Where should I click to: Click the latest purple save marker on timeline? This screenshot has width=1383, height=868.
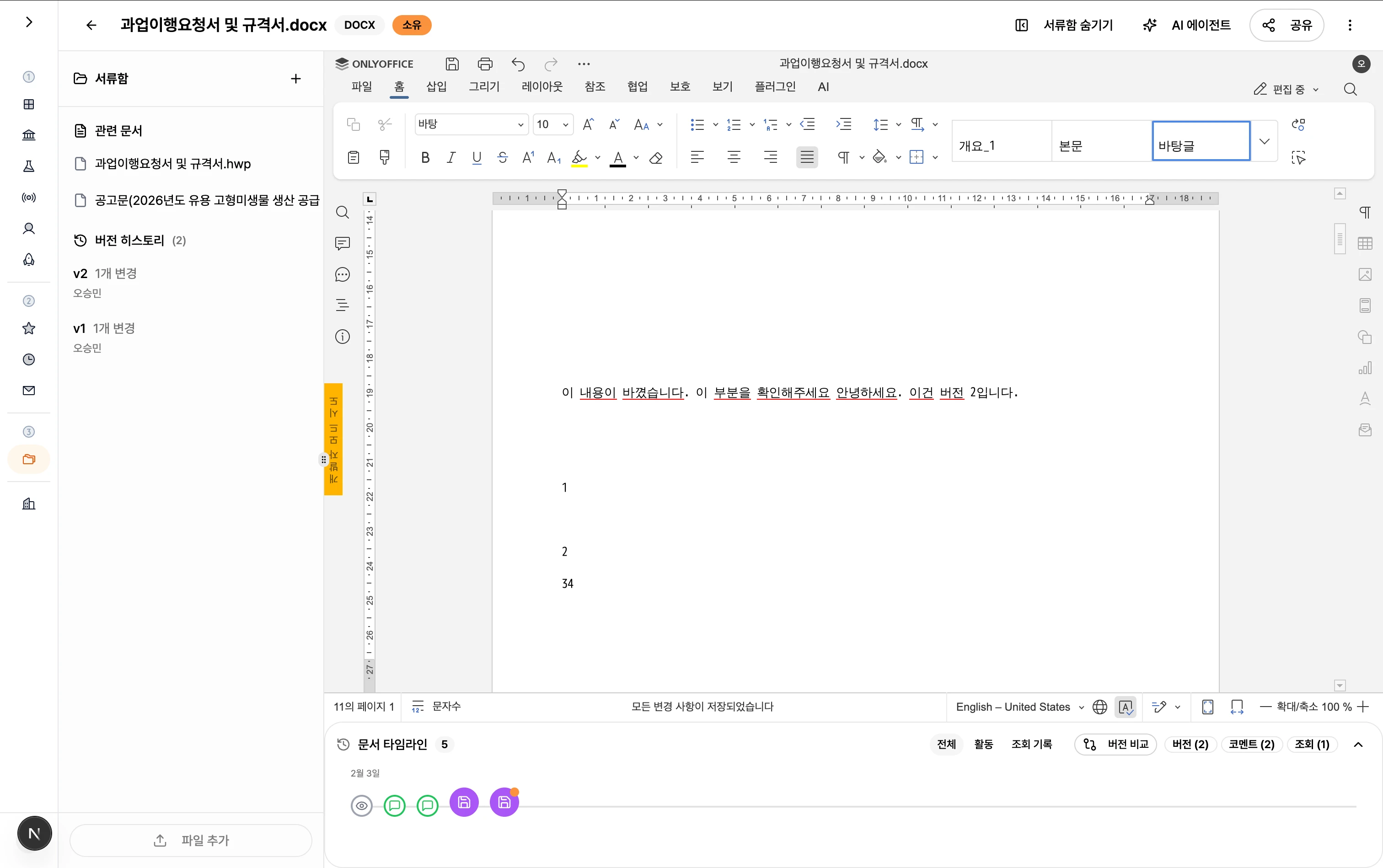click(x=504, y=803)
